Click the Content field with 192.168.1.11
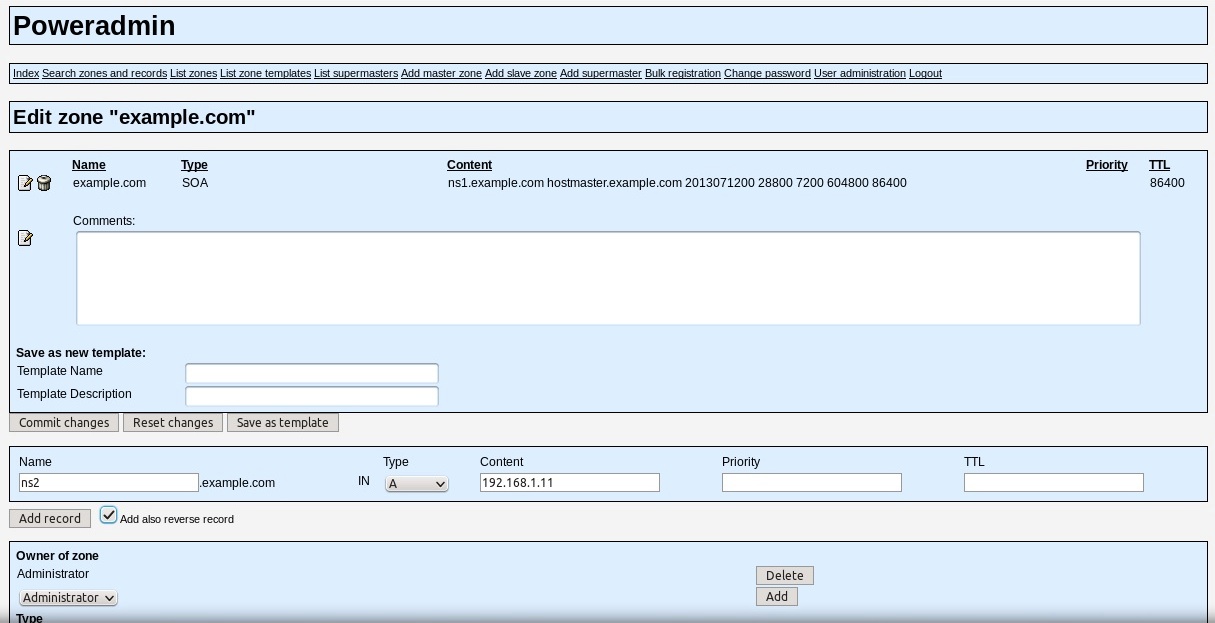The width and height of the screenshot is (1215, 623). pos(570,483)
